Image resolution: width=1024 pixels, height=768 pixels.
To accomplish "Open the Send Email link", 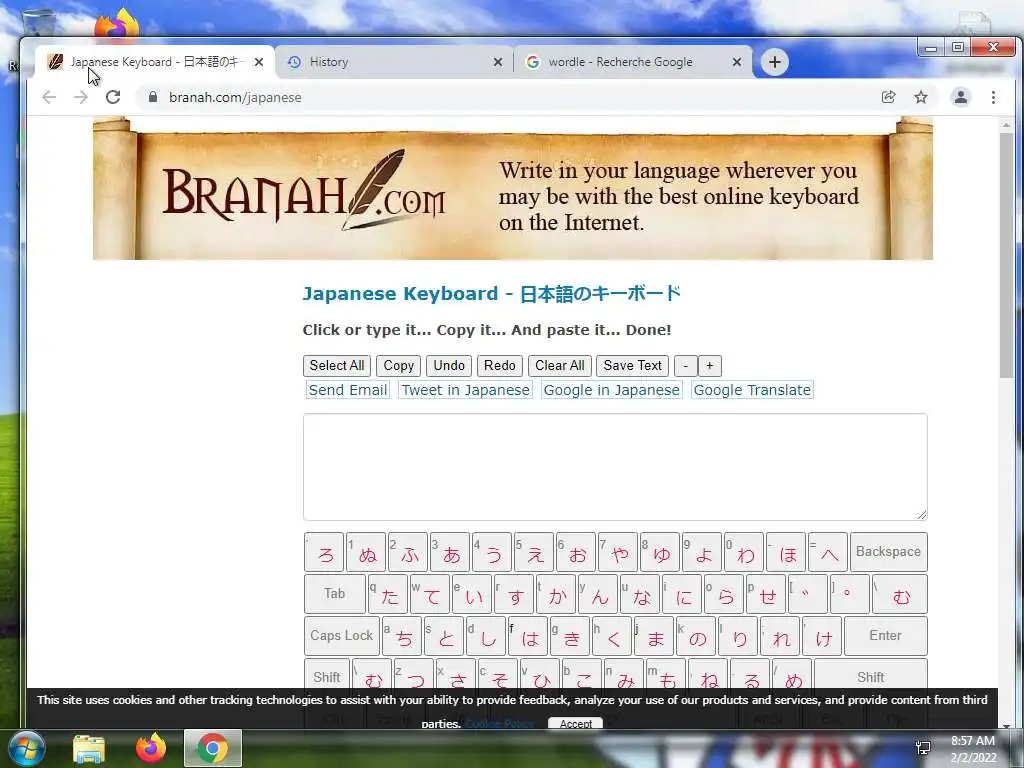I will pos(347,390).
